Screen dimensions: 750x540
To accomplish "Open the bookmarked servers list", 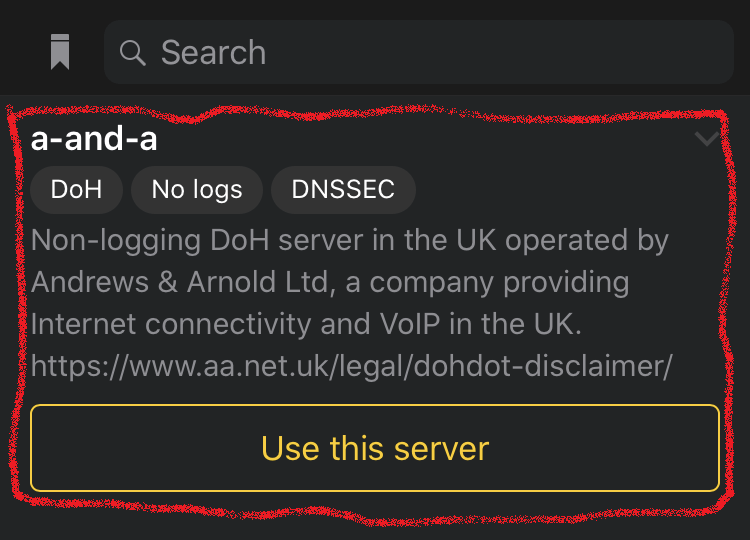I will (60, 52).
